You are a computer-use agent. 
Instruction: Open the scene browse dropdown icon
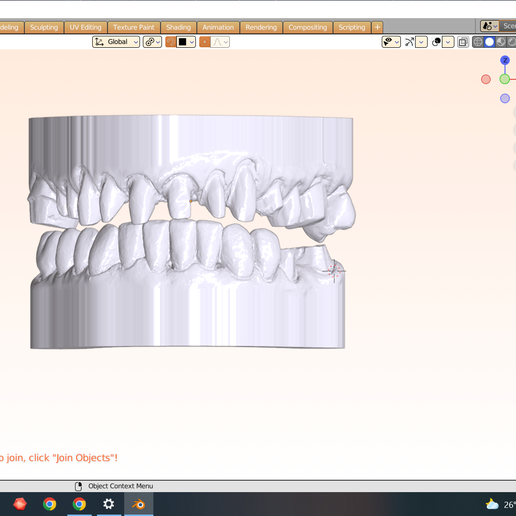coord(489,26)
